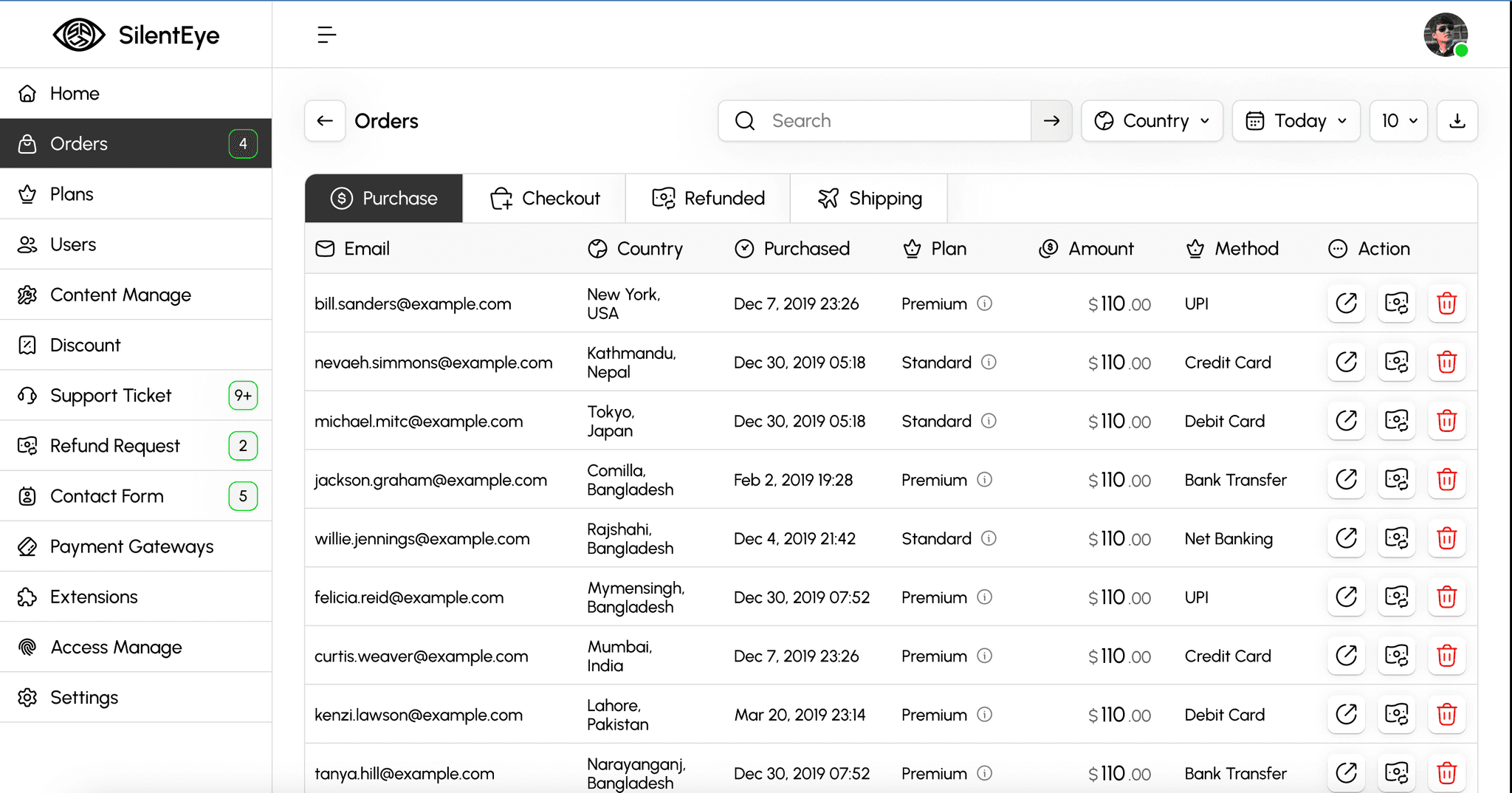Viewport: 1512px width, 793px height.
Task: Navigate to Payment Gateways
Action: pos(136,546)
